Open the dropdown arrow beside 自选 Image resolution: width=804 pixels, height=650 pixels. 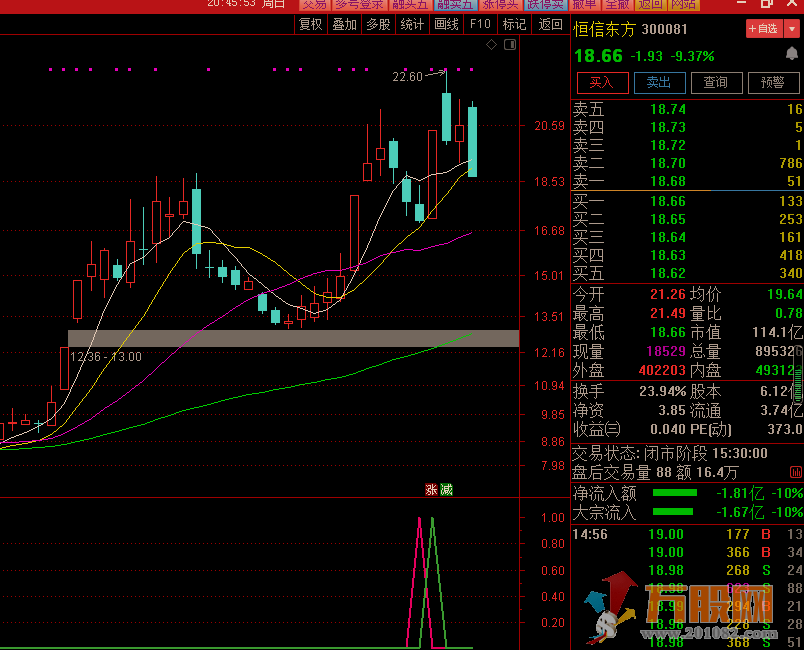pos(793,29)
